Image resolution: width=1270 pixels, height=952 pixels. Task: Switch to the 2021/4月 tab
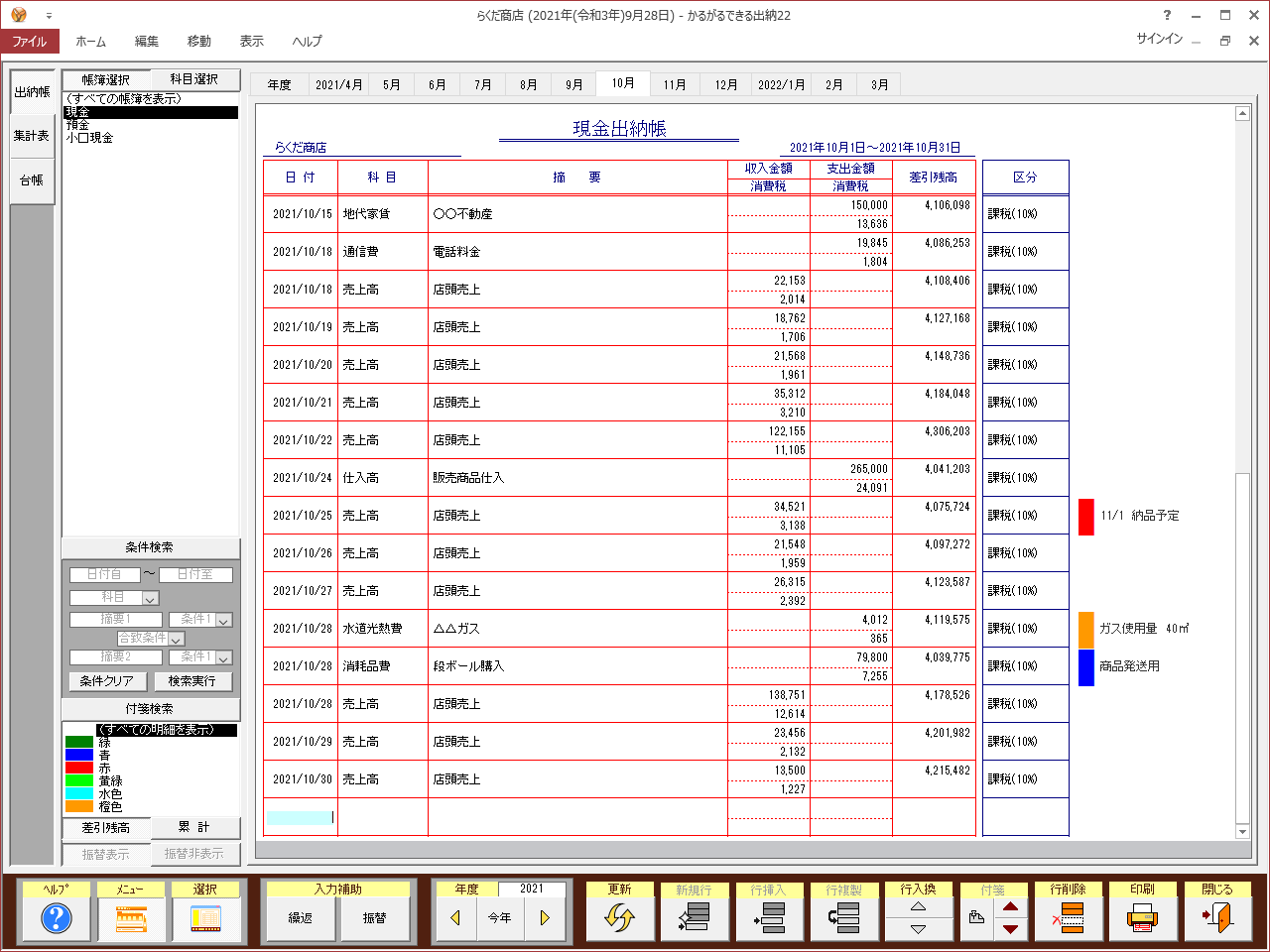coord(339,85)
